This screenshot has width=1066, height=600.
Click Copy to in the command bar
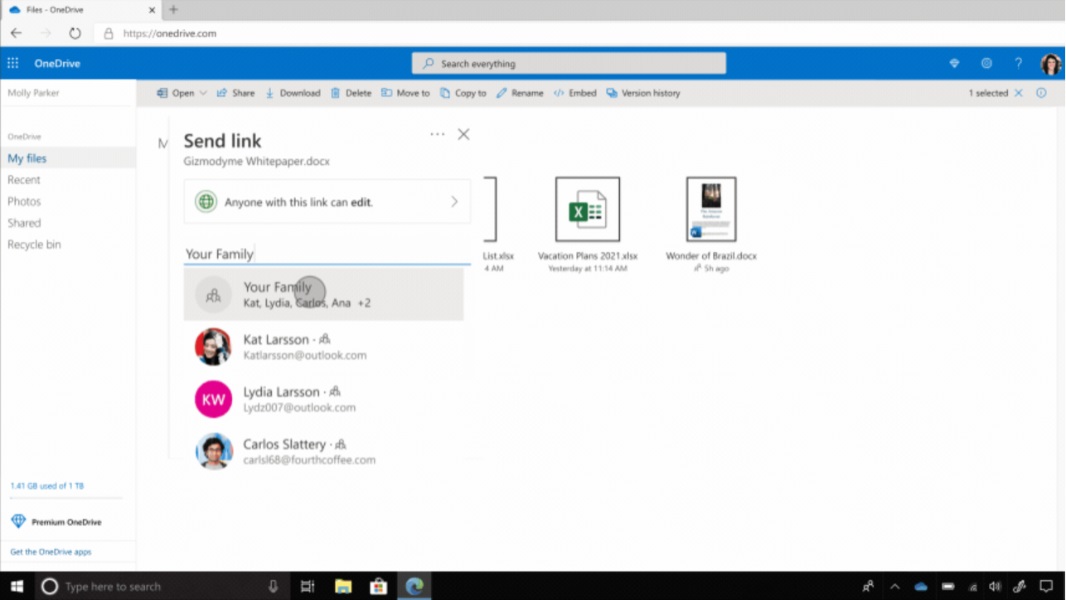point(463,93)
